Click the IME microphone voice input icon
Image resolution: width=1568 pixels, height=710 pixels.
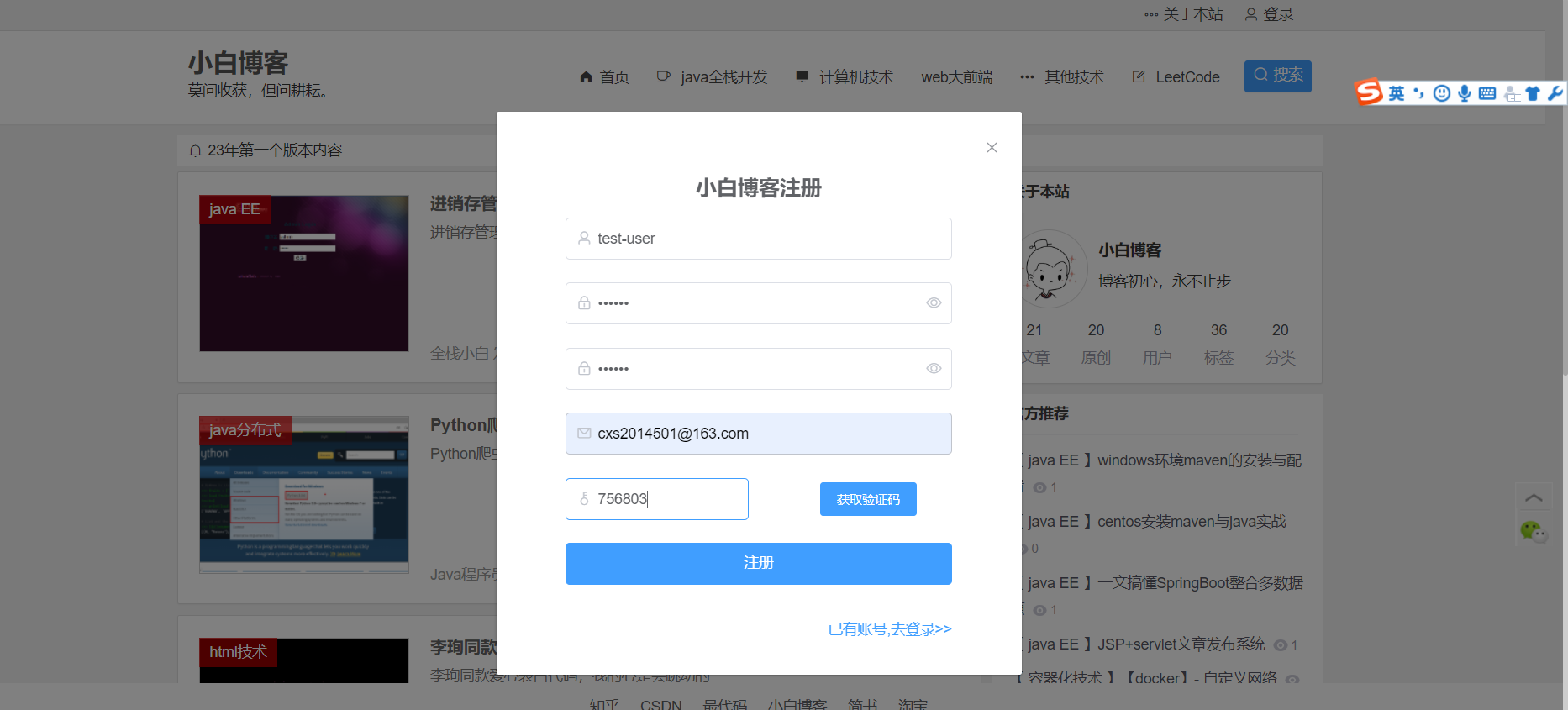tap(1465, 93)
